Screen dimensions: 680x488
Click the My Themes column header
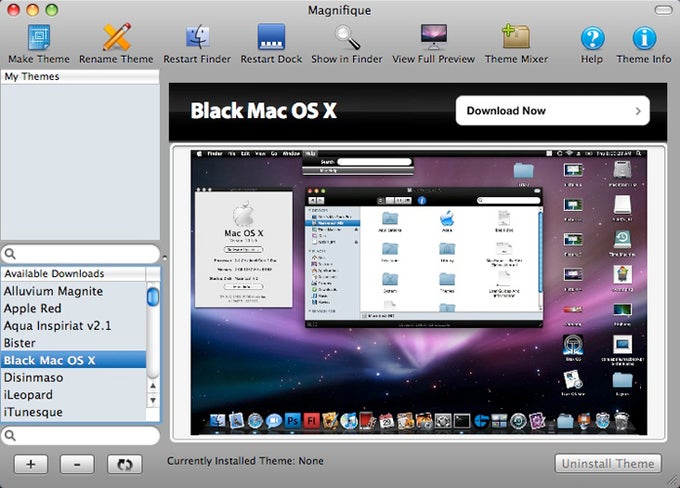click(x=80, y=76)
